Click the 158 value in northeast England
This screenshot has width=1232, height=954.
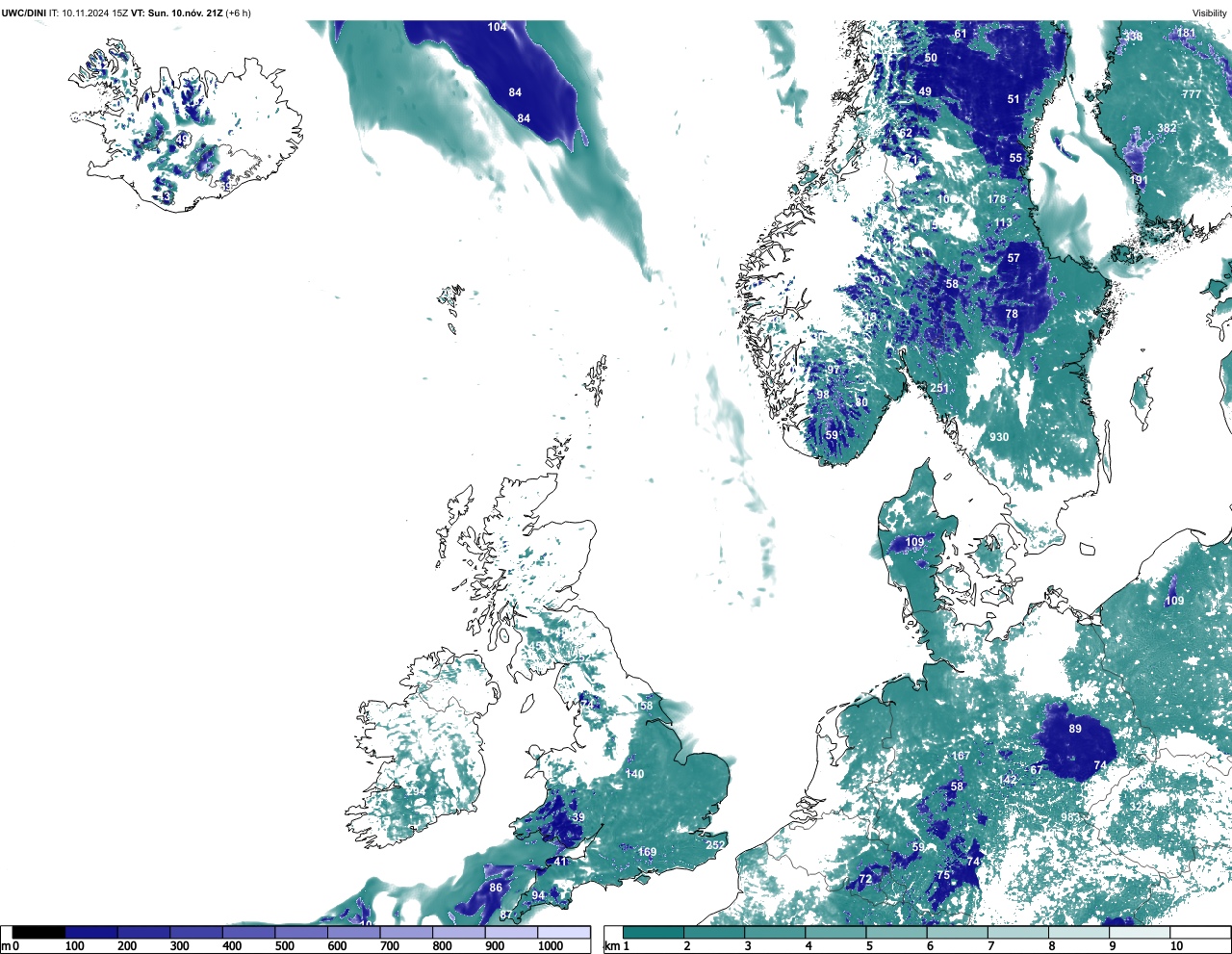click(x=644, y=706)
